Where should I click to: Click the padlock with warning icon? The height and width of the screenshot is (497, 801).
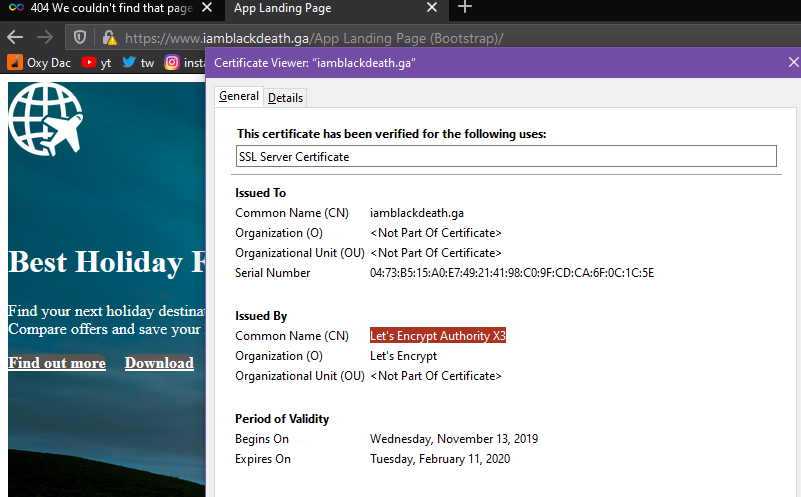click(109, 37)
